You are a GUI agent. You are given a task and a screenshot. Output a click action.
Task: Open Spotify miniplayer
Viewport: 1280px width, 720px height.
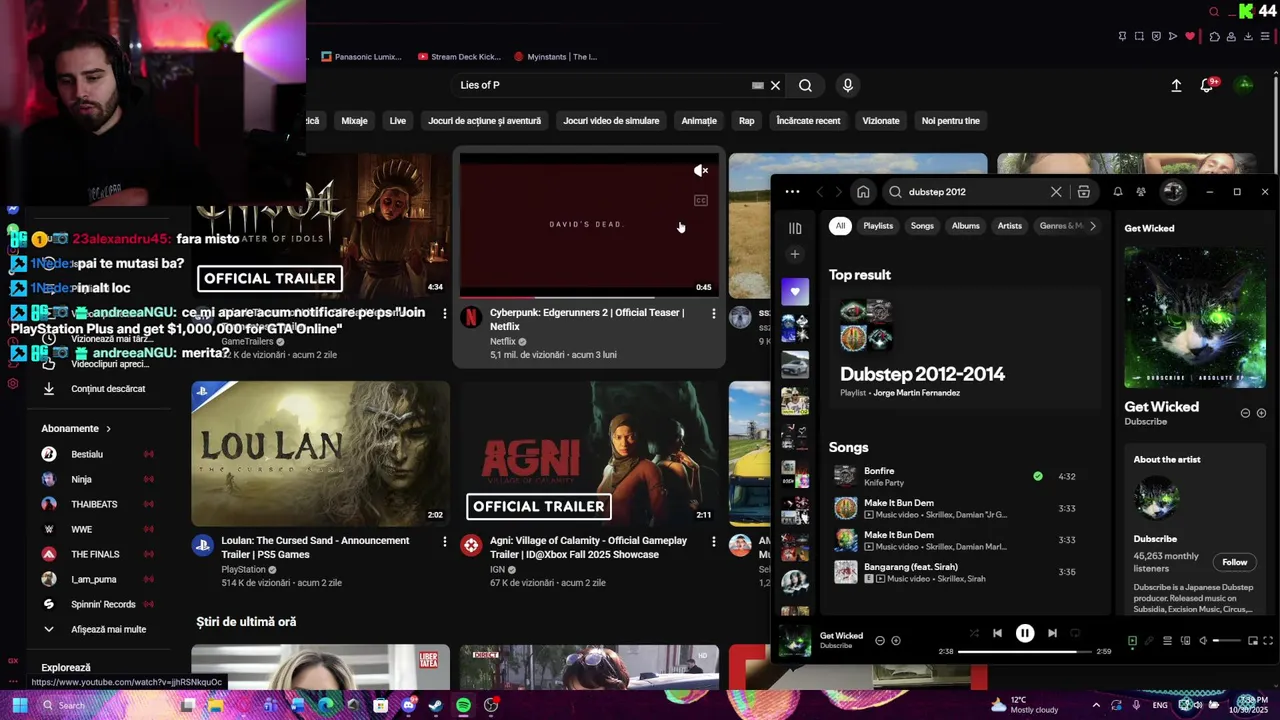pos(1253,641)
